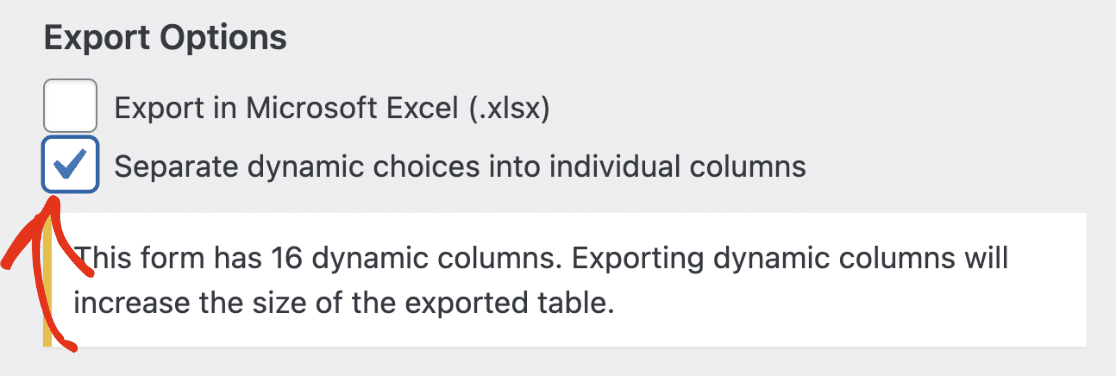
Task: Uncheck Separate dynamic choices into individual columns
Action: [70, 164]
